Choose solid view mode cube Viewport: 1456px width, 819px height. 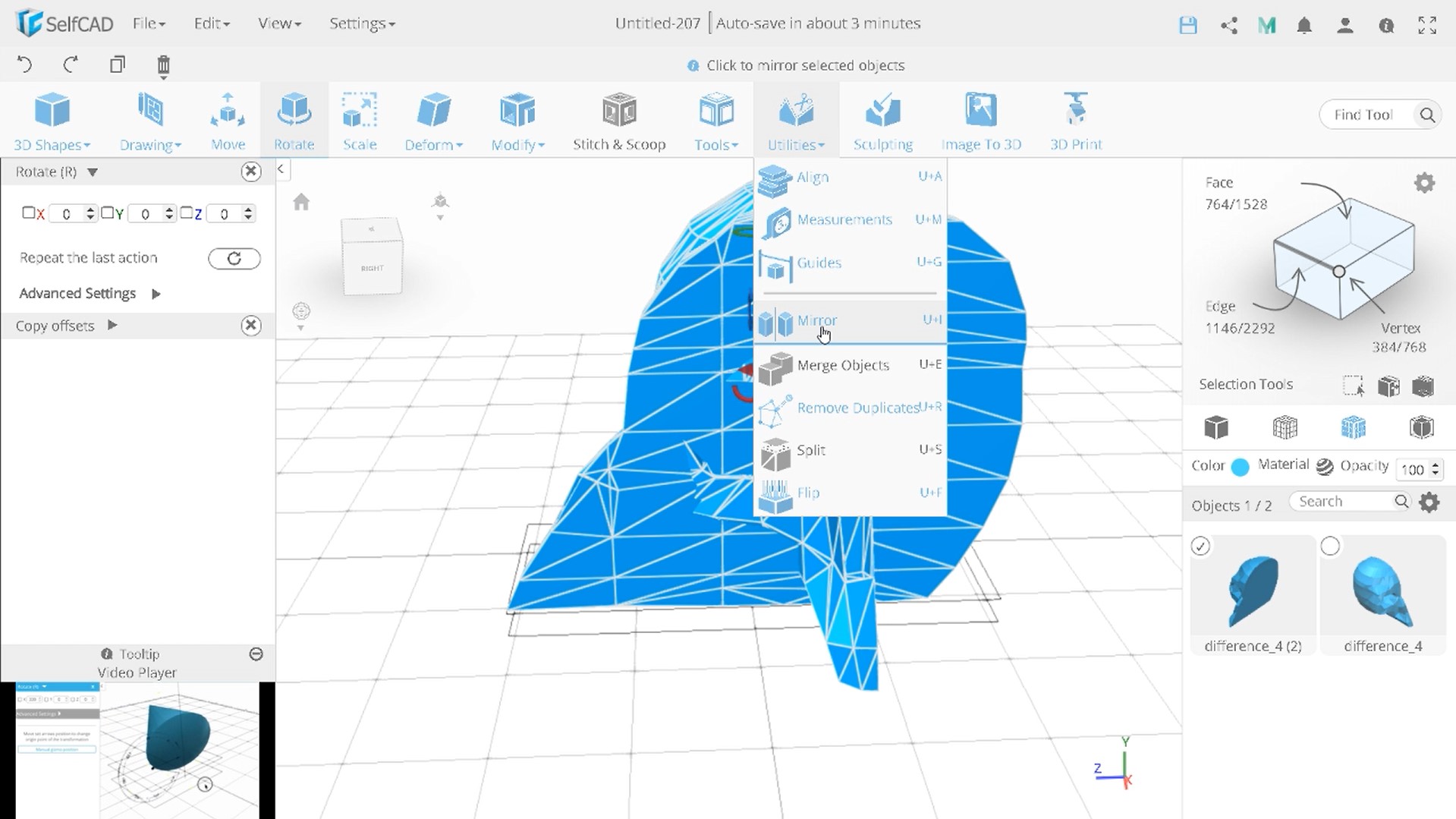click(1216, 427)
